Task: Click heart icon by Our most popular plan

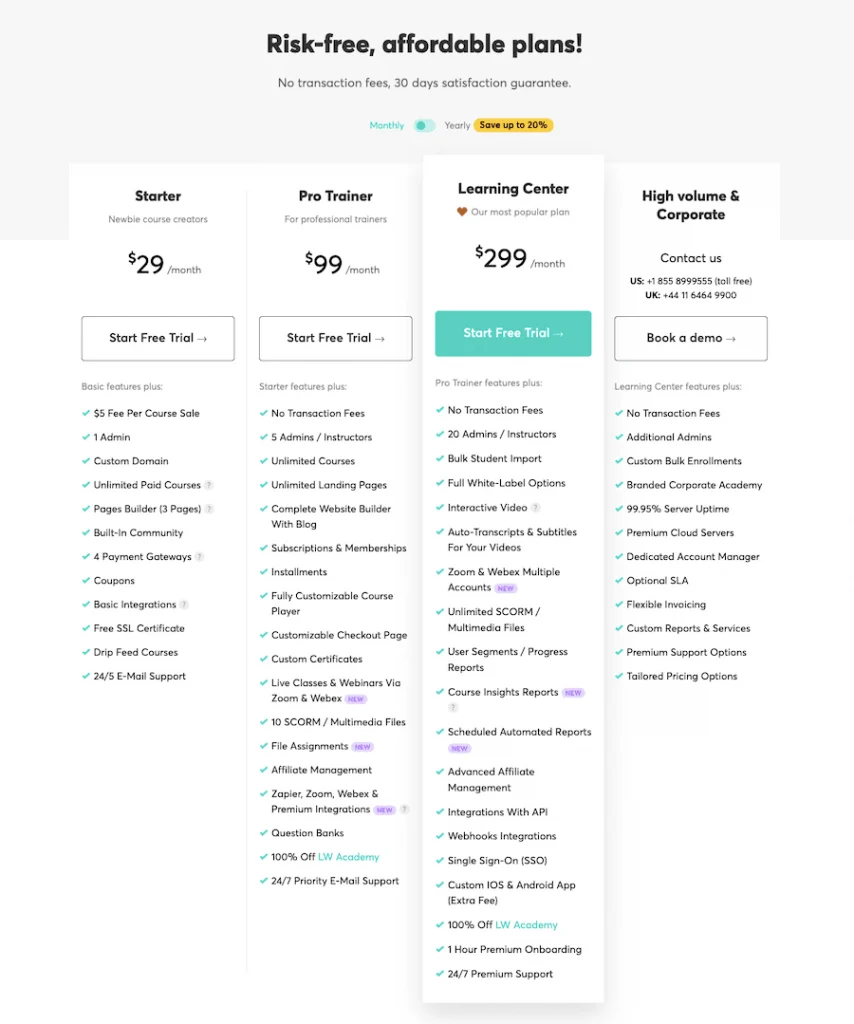Action: tap(462, 212)
